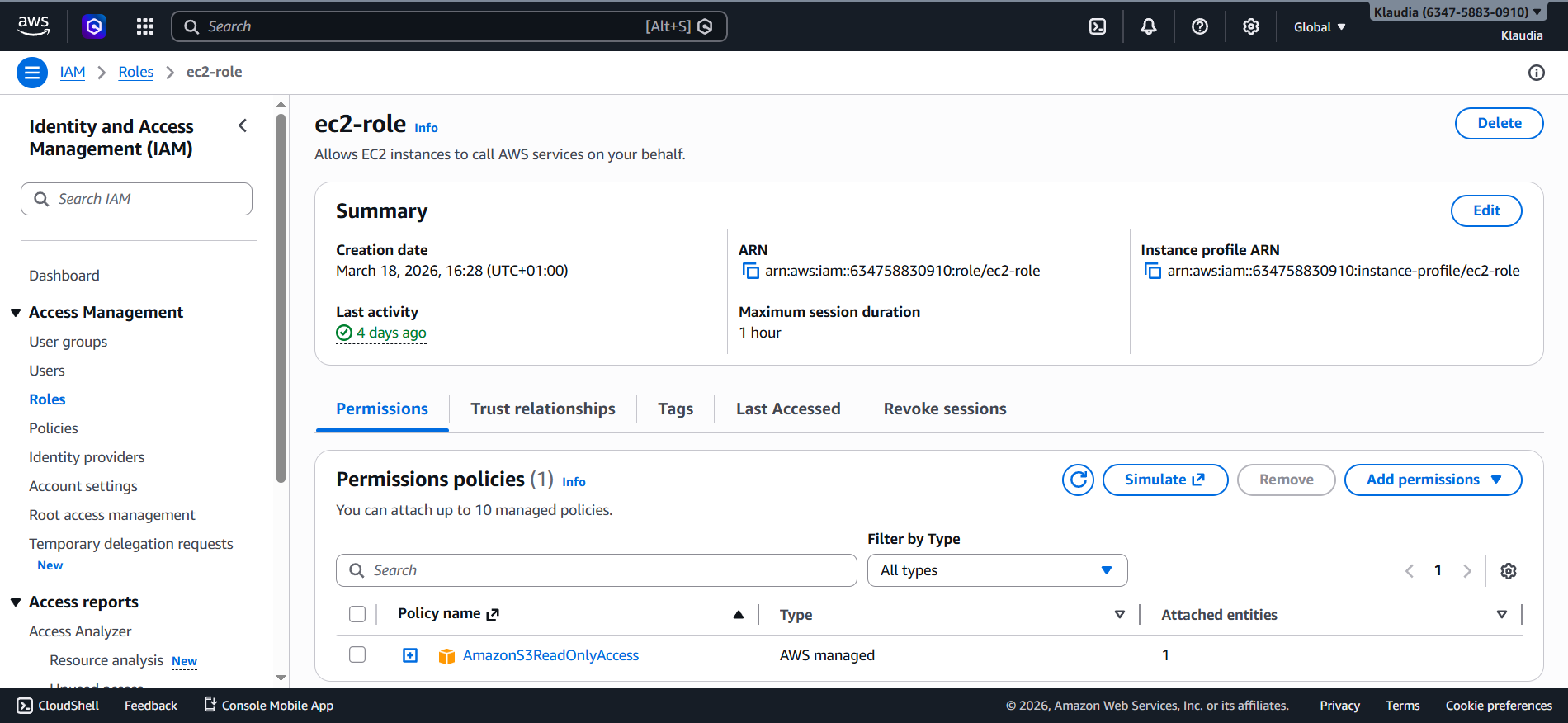Open the Type column filter arrow
Screen dimensions: 1568x723
pyautogui.click(x=1120, y=614)
